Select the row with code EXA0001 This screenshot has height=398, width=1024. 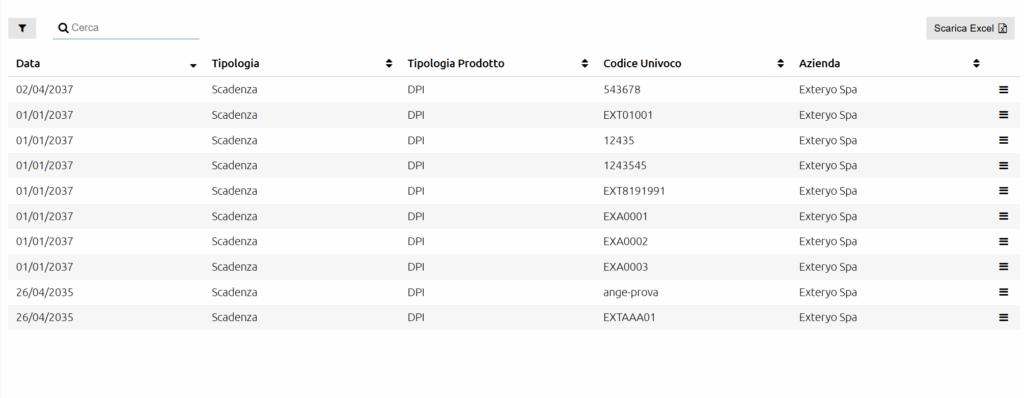pyautogui.click(x=513, y=216)
